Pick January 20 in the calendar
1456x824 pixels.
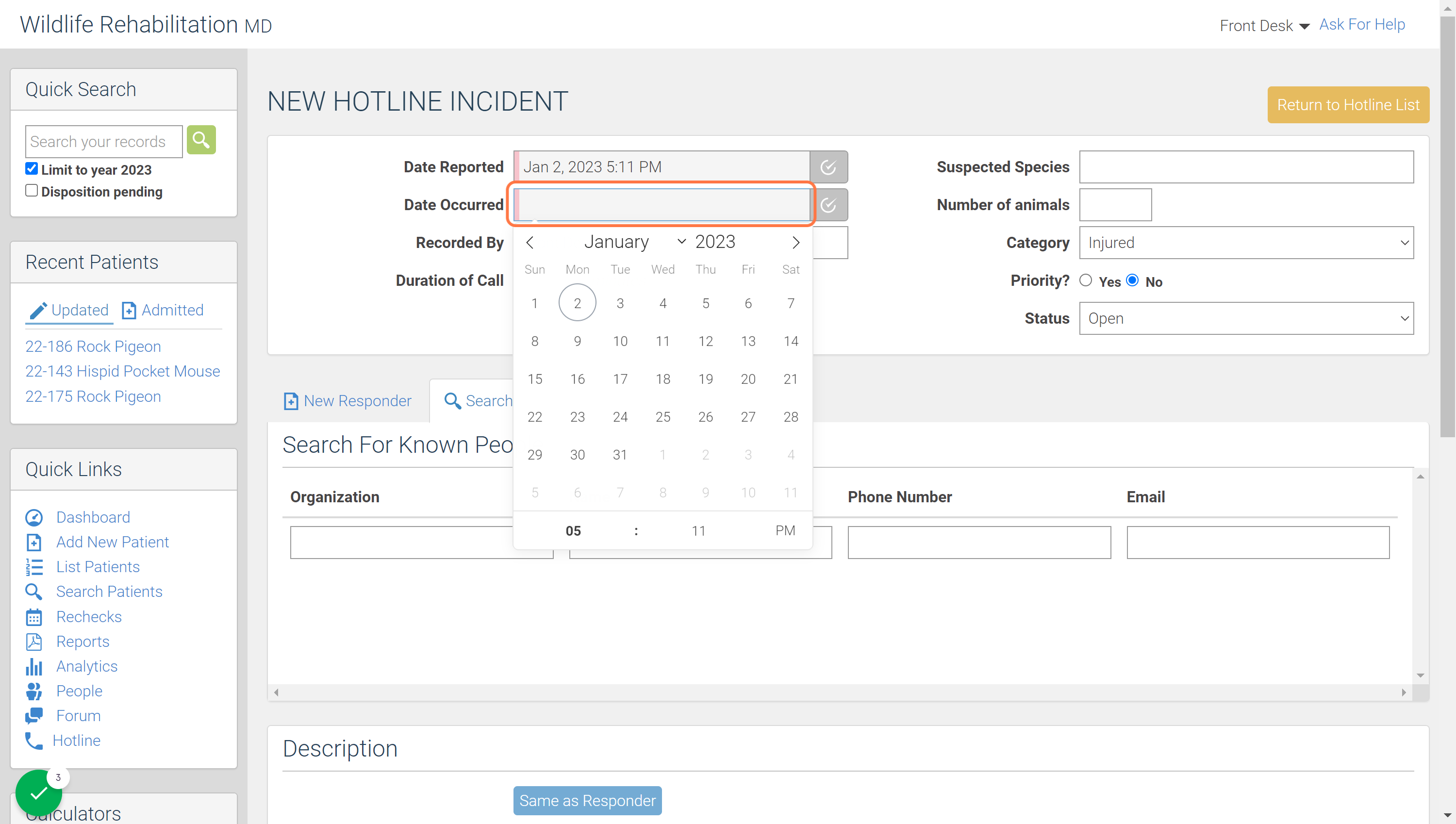pyautogui.click(x=748, y=379)
